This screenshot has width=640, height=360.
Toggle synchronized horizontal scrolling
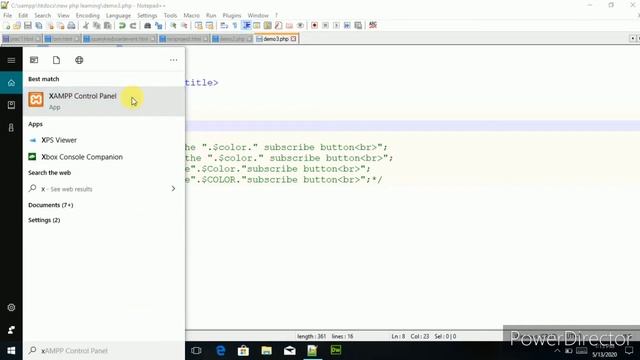click(x=209, y=25)
